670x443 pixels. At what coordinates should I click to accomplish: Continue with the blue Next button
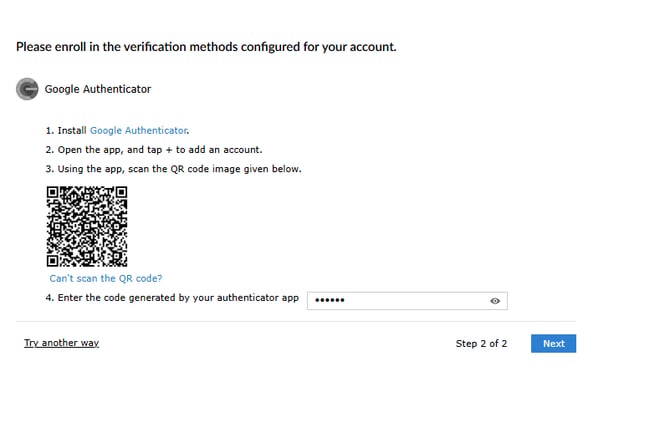[553, 343]
